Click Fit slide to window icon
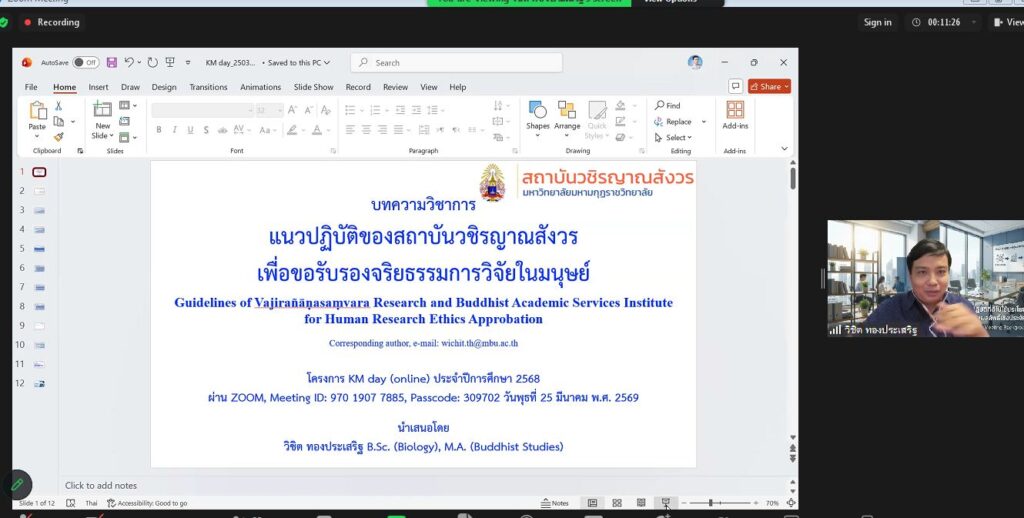Image resolution: width=1024 pixels, height=518 pixels. (790, 503)
